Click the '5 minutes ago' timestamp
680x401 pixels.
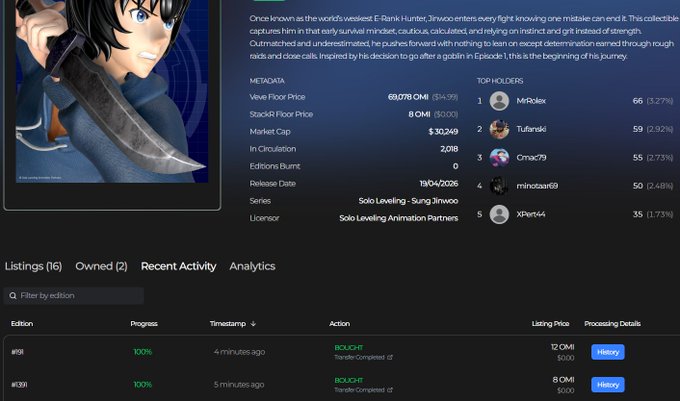tap(239, 385)
